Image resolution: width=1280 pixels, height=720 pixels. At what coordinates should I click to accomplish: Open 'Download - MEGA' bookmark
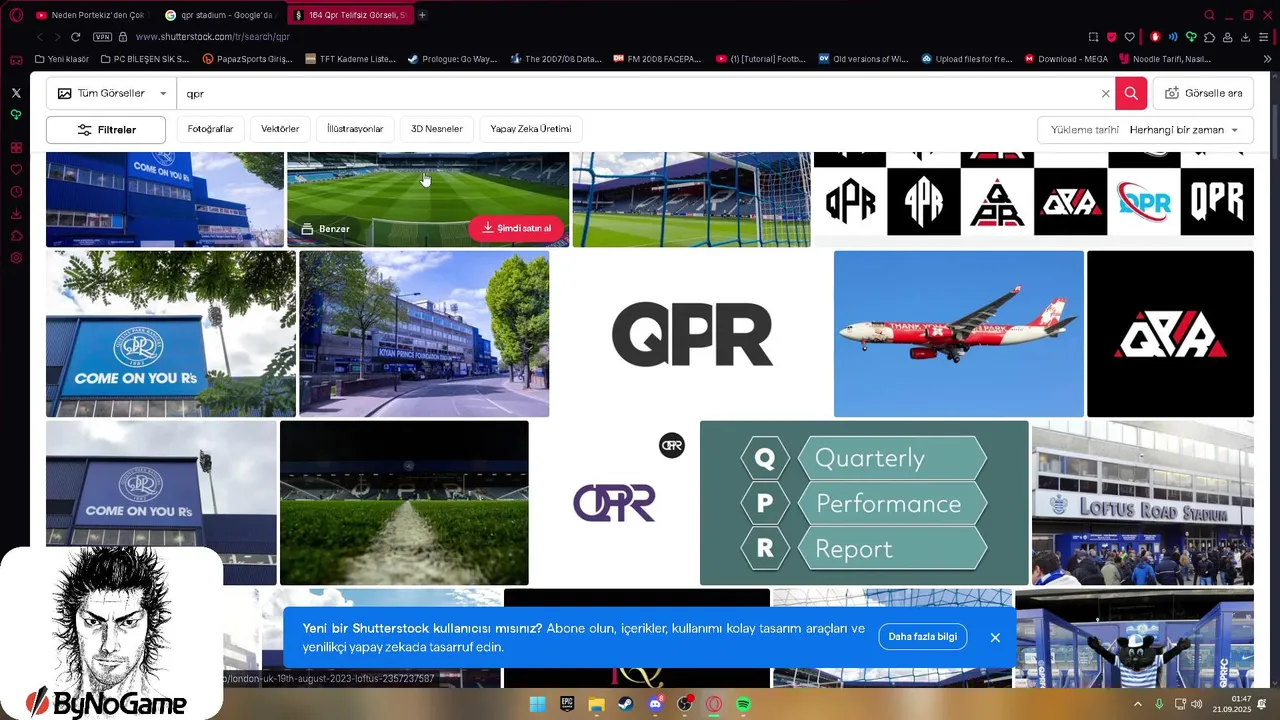click(1066, 59)
